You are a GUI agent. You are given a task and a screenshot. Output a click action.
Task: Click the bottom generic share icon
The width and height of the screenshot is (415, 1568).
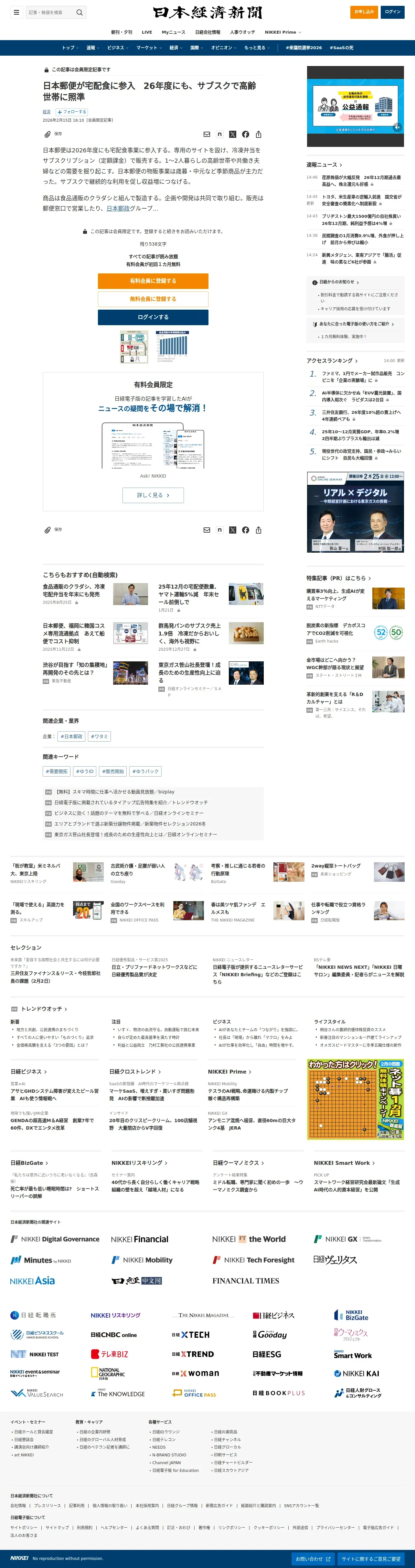click(258, 530)
